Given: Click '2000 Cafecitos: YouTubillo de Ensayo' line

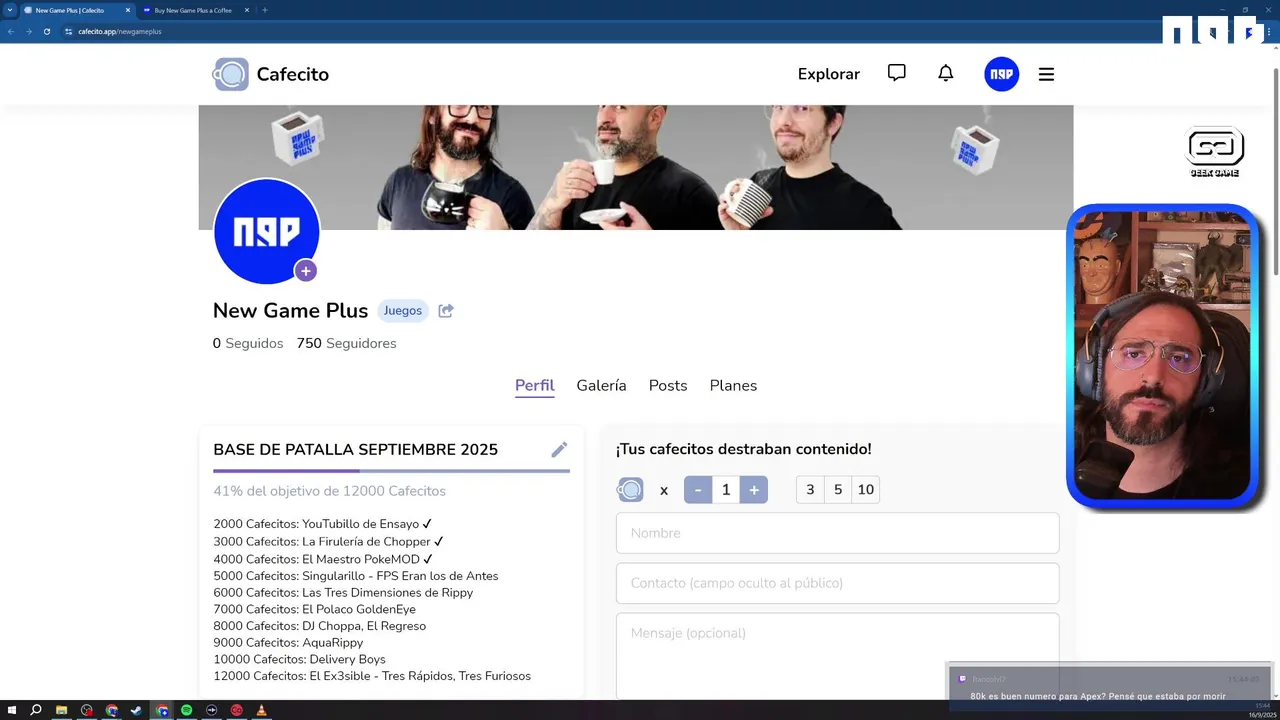Looking at the screenshot, I should (x=322, y=524).
